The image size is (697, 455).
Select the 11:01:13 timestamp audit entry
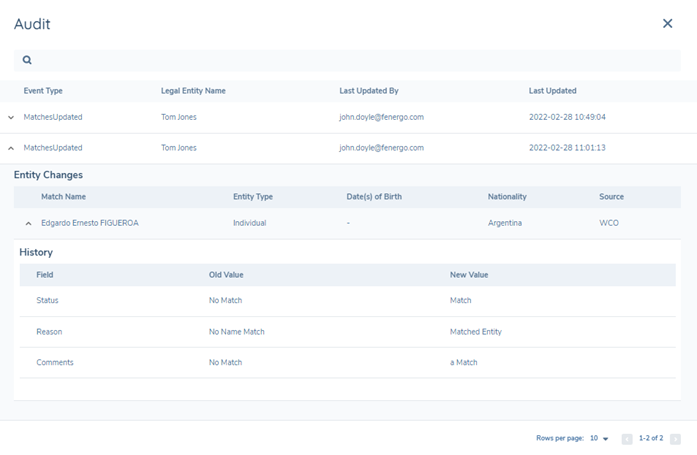coord(567,148)
